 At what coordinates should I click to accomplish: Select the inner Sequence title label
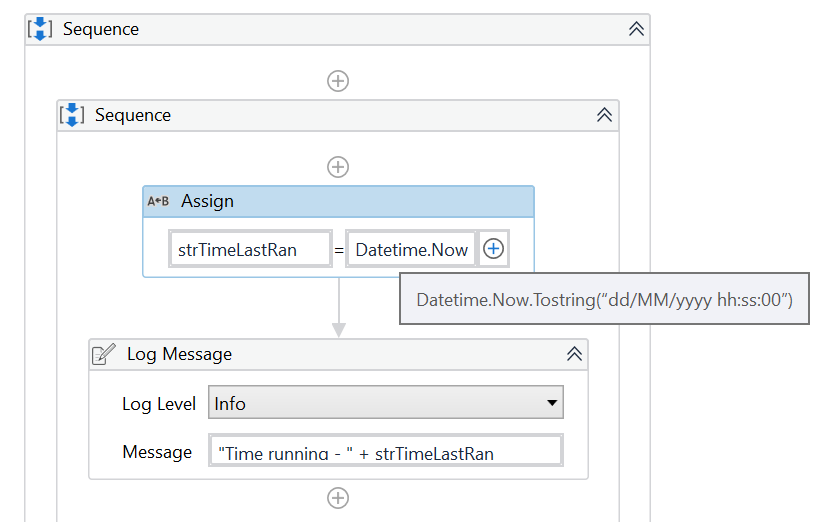pyautogui.click(x=133, y=115)
